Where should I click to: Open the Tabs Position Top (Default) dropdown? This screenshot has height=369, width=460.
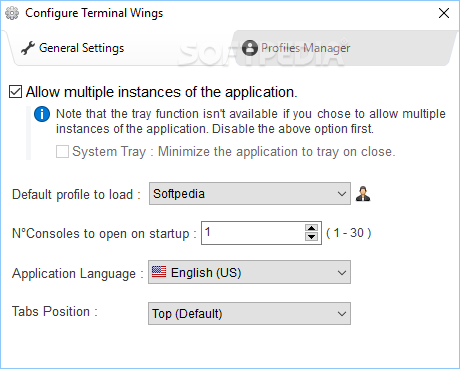249,313
